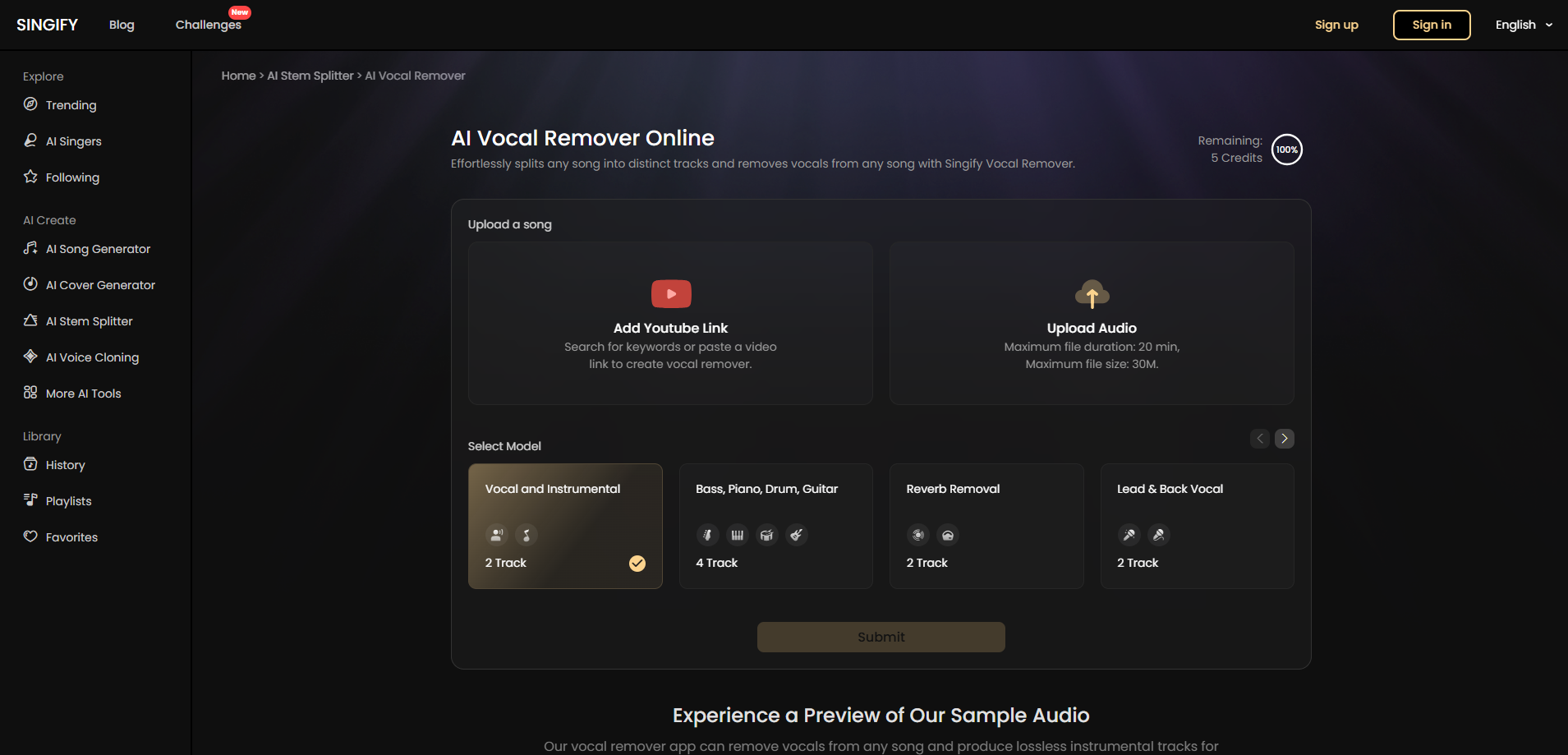The width and height of the screenshot is (1568, 755).
Task: Open your listening History
Action: (x=65, y=464)
